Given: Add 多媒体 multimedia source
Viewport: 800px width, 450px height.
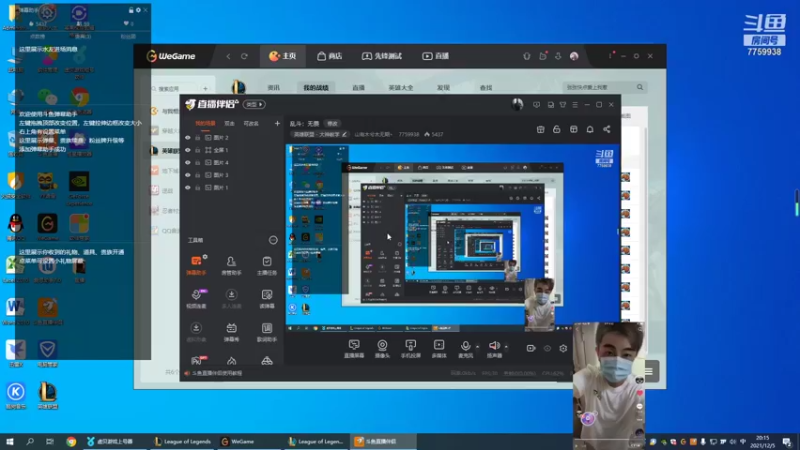Looking at the screenshot, I should [439, 348].
